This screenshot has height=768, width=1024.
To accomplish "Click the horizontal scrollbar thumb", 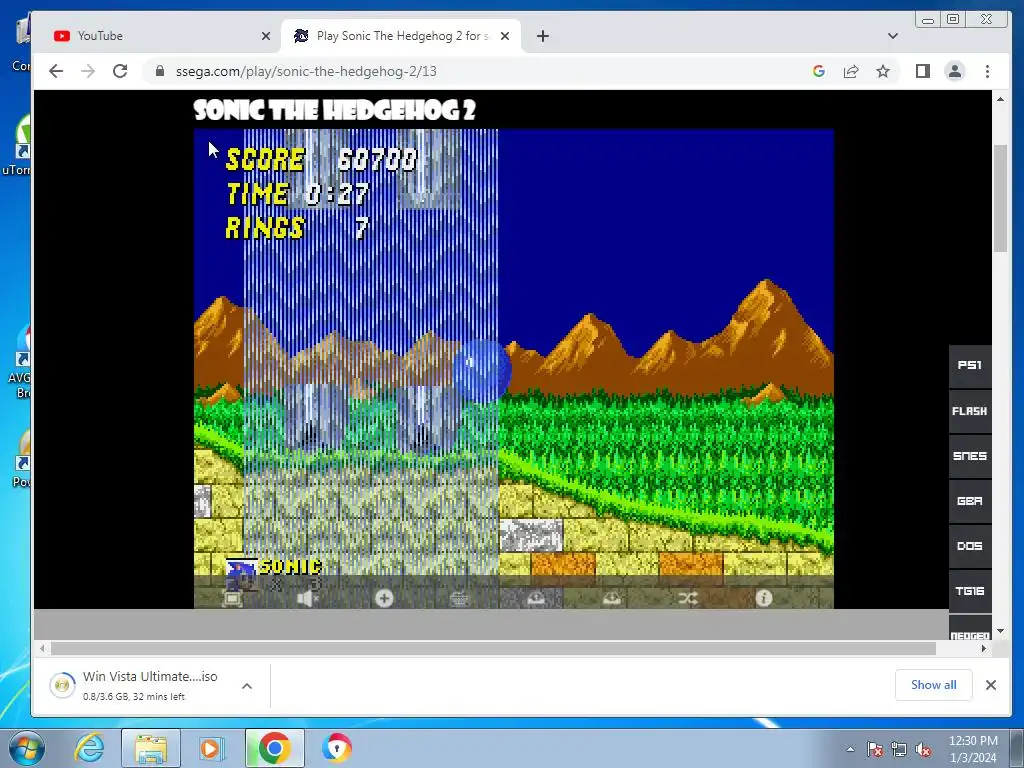I will click(x=493, y=648).
